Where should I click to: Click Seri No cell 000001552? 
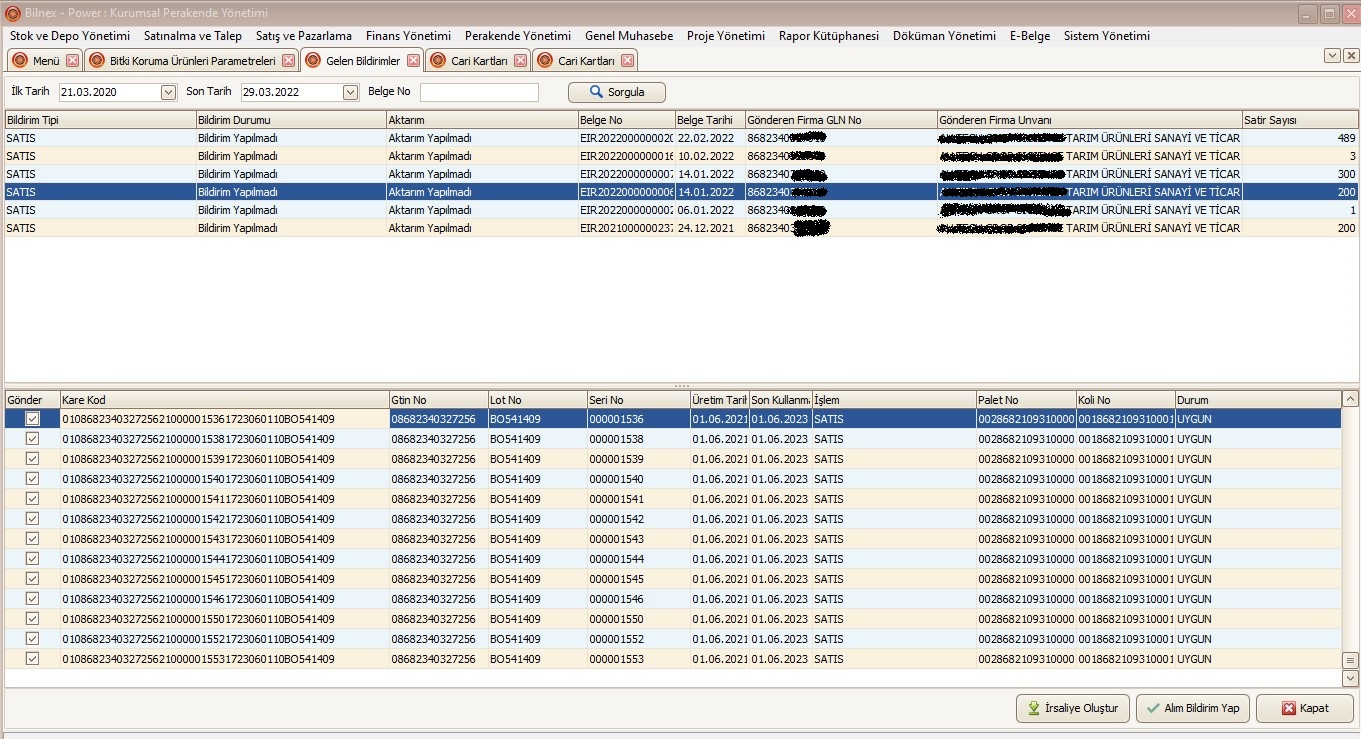point(638,639)
